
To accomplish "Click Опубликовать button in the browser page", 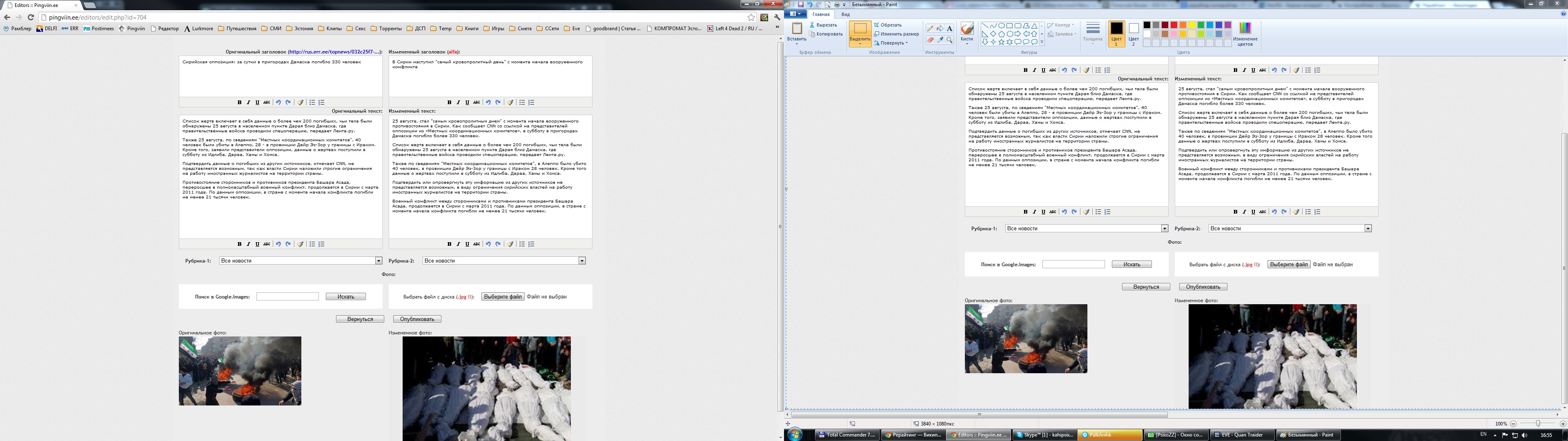I will click(417, 319).
